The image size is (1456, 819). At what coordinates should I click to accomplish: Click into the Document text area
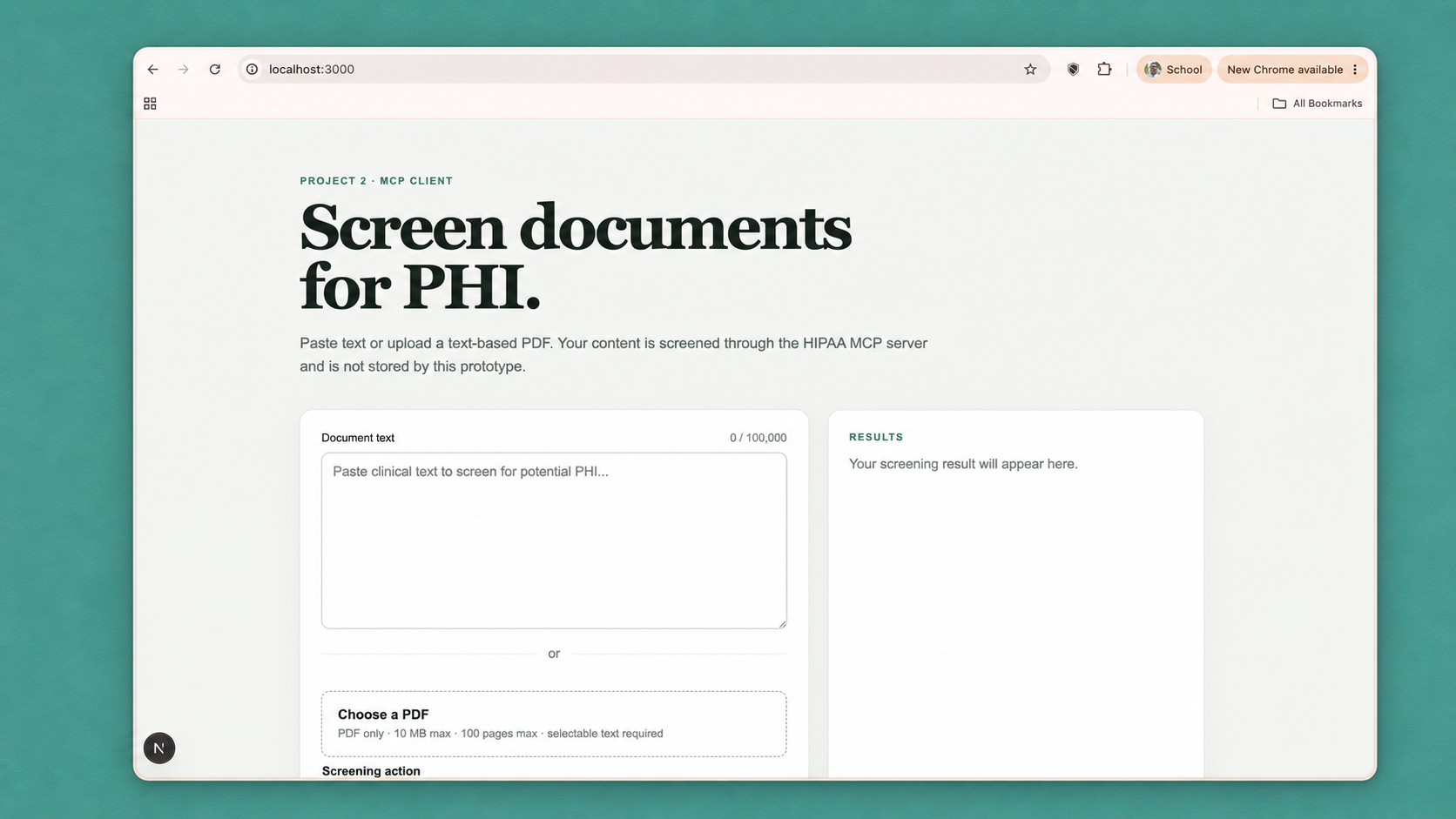pos(554,540)
